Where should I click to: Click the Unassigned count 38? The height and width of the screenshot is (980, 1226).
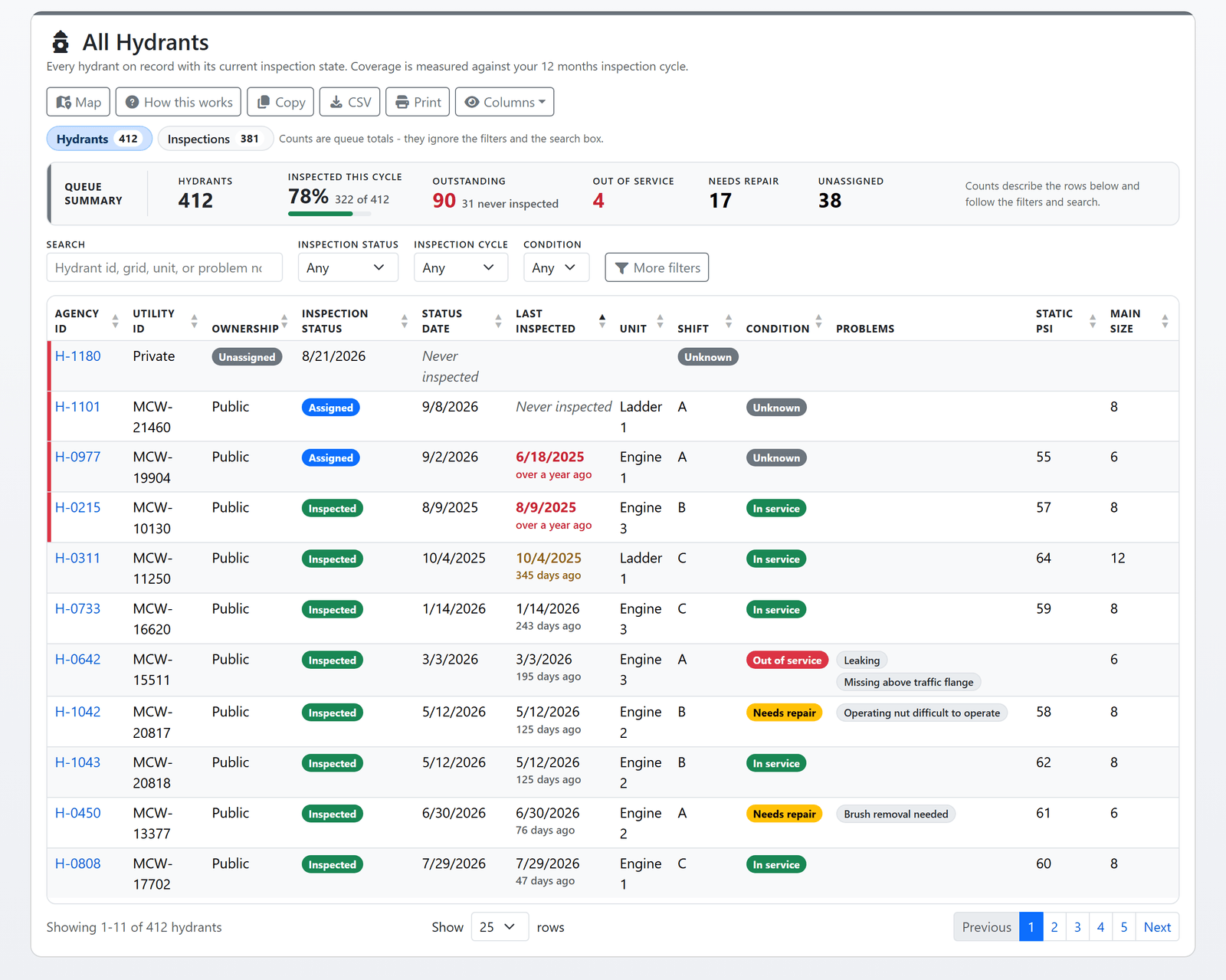click(x=830, y=201)
